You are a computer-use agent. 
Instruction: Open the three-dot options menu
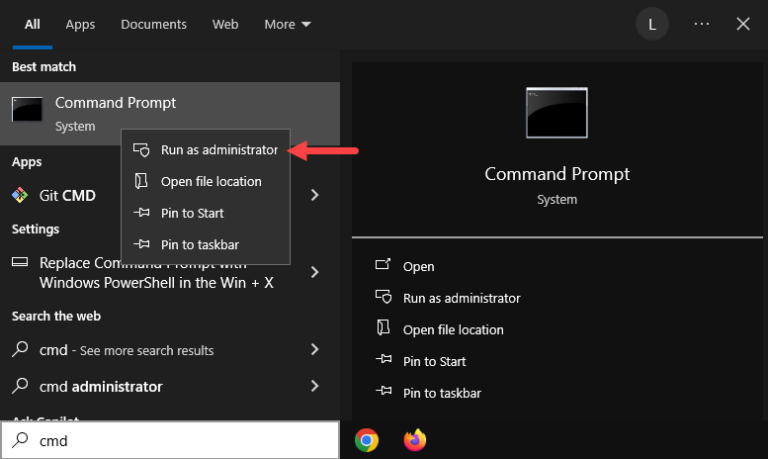coord(701,24)
